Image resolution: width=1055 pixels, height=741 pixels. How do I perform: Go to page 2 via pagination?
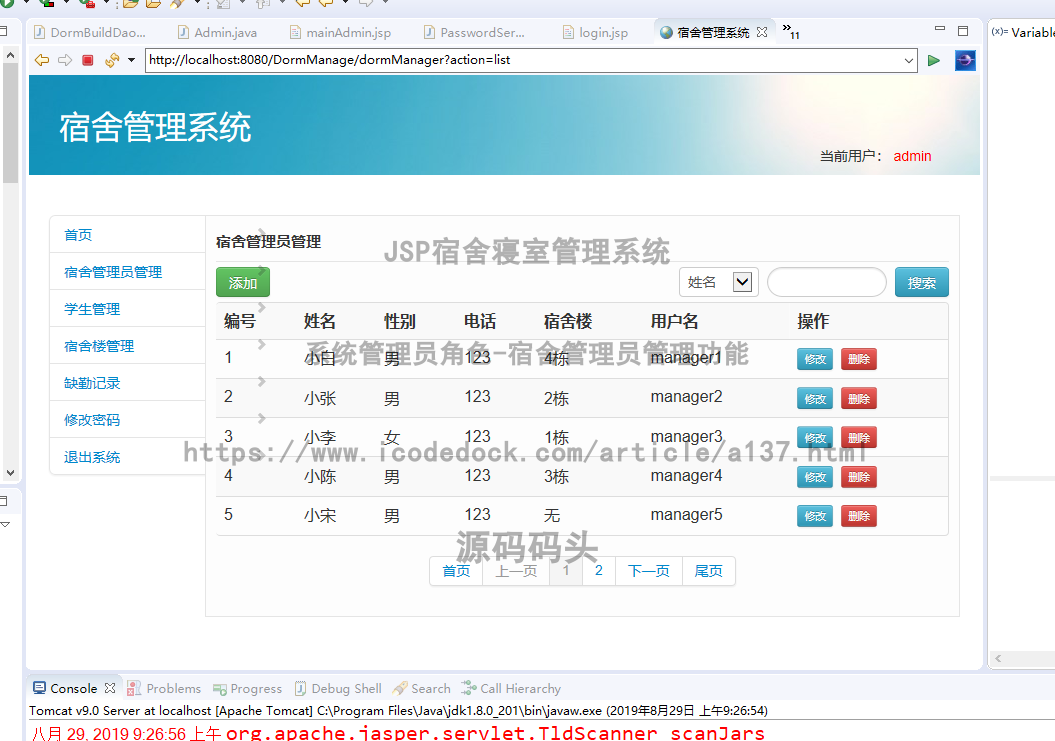coord(598,570)
